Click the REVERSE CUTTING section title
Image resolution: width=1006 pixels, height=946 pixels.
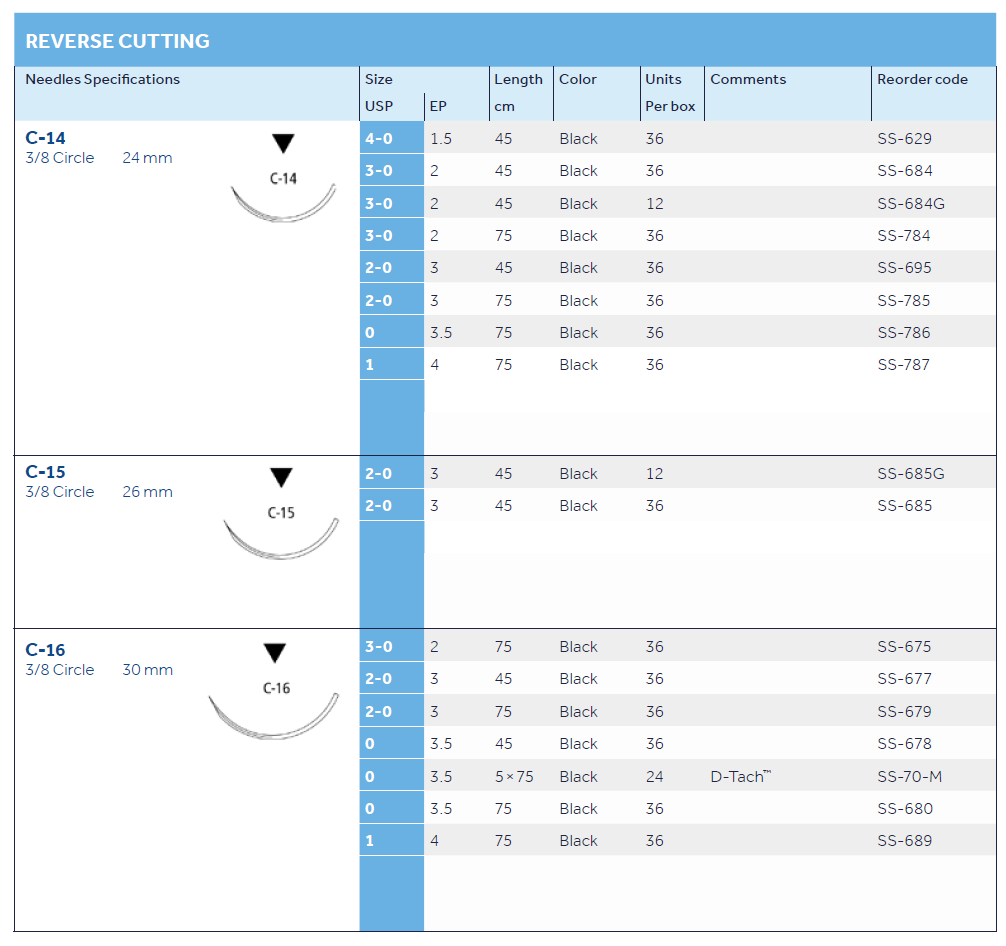tap(117, 41)
